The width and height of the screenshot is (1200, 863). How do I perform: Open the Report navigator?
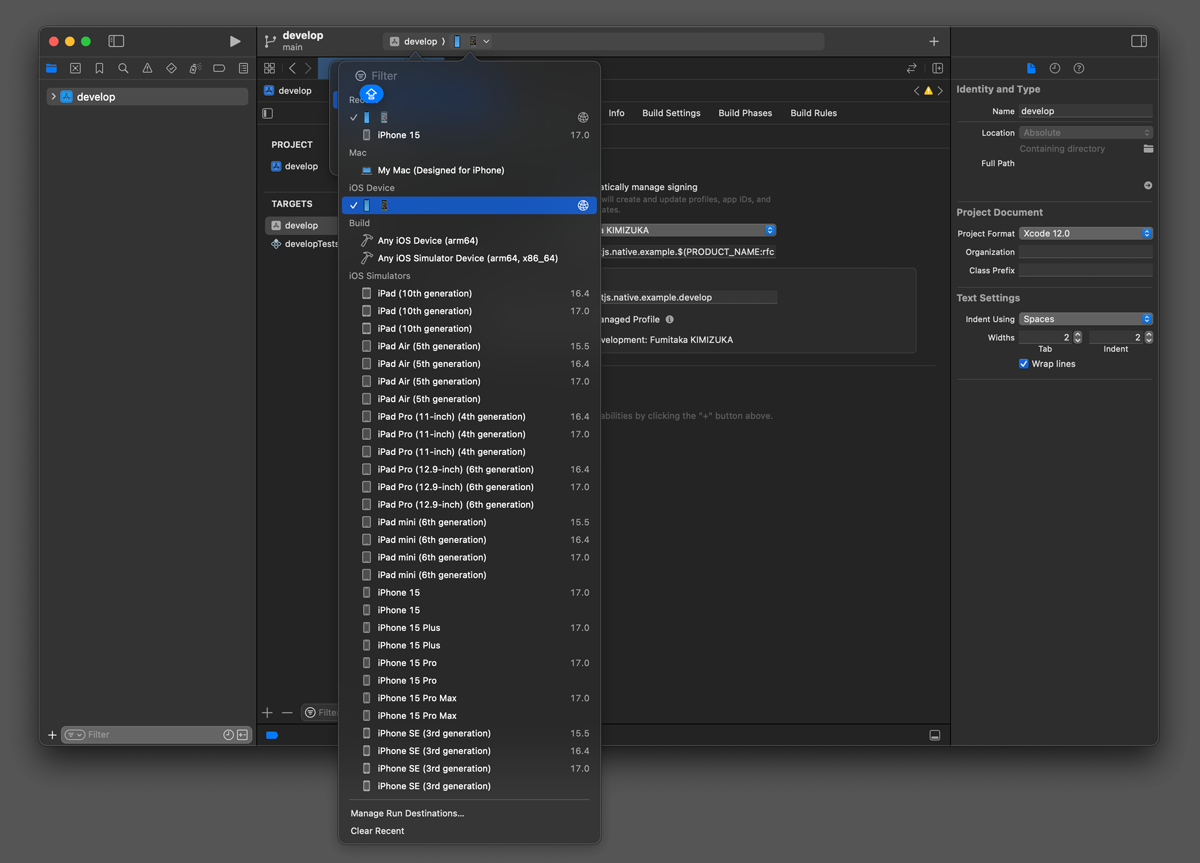point(243,69)
